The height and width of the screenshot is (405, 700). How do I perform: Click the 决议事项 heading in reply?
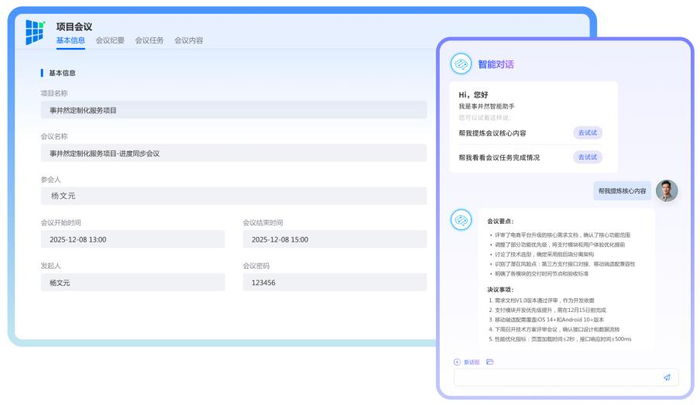point(500,289)
